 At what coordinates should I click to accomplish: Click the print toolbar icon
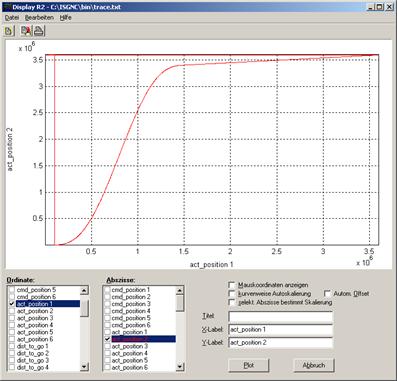coord(39,31)
